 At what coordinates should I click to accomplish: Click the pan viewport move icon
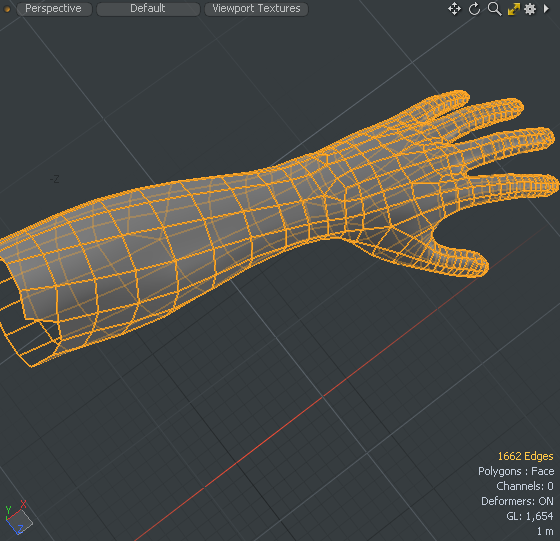[x=454, y=9]
